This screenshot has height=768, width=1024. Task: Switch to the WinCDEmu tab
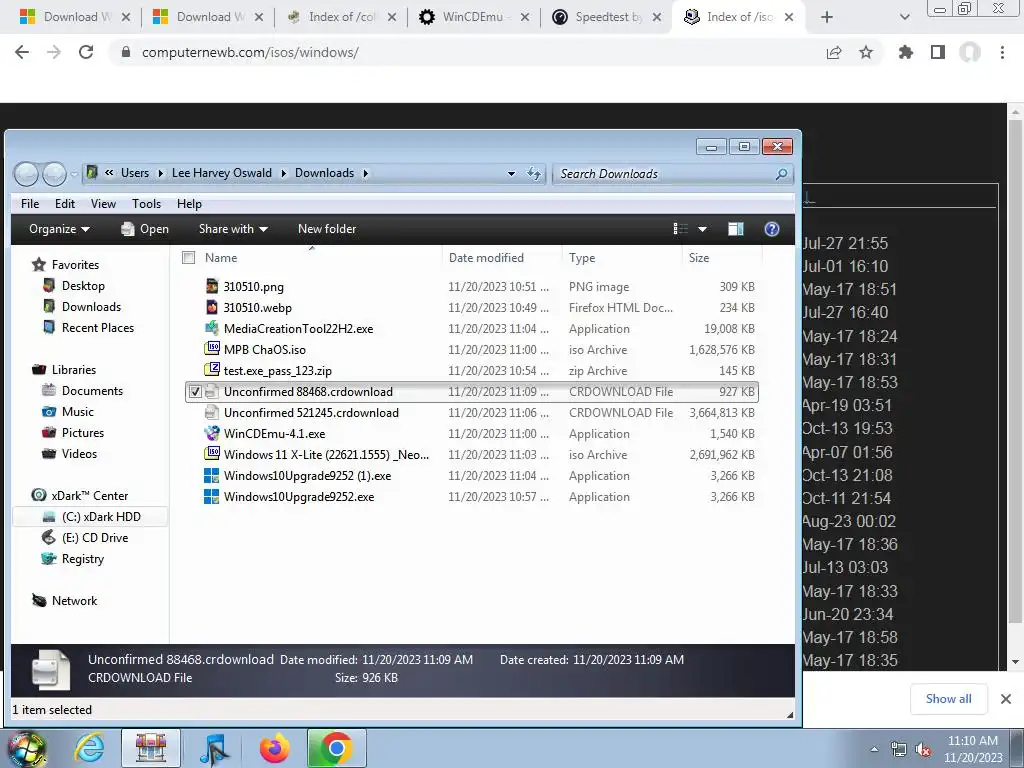pos(473,18)
